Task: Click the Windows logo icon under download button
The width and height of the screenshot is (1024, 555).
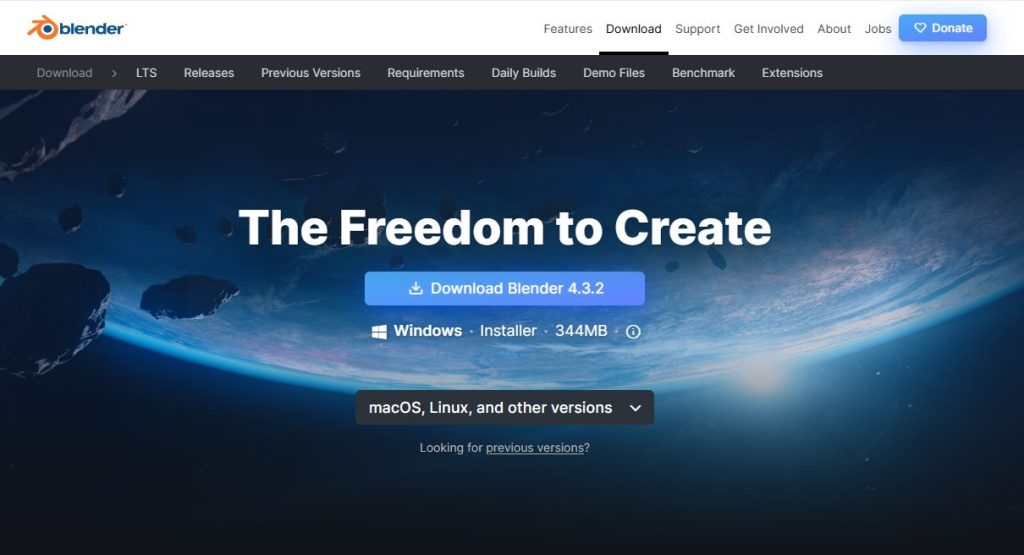Action: click(379, 332)
